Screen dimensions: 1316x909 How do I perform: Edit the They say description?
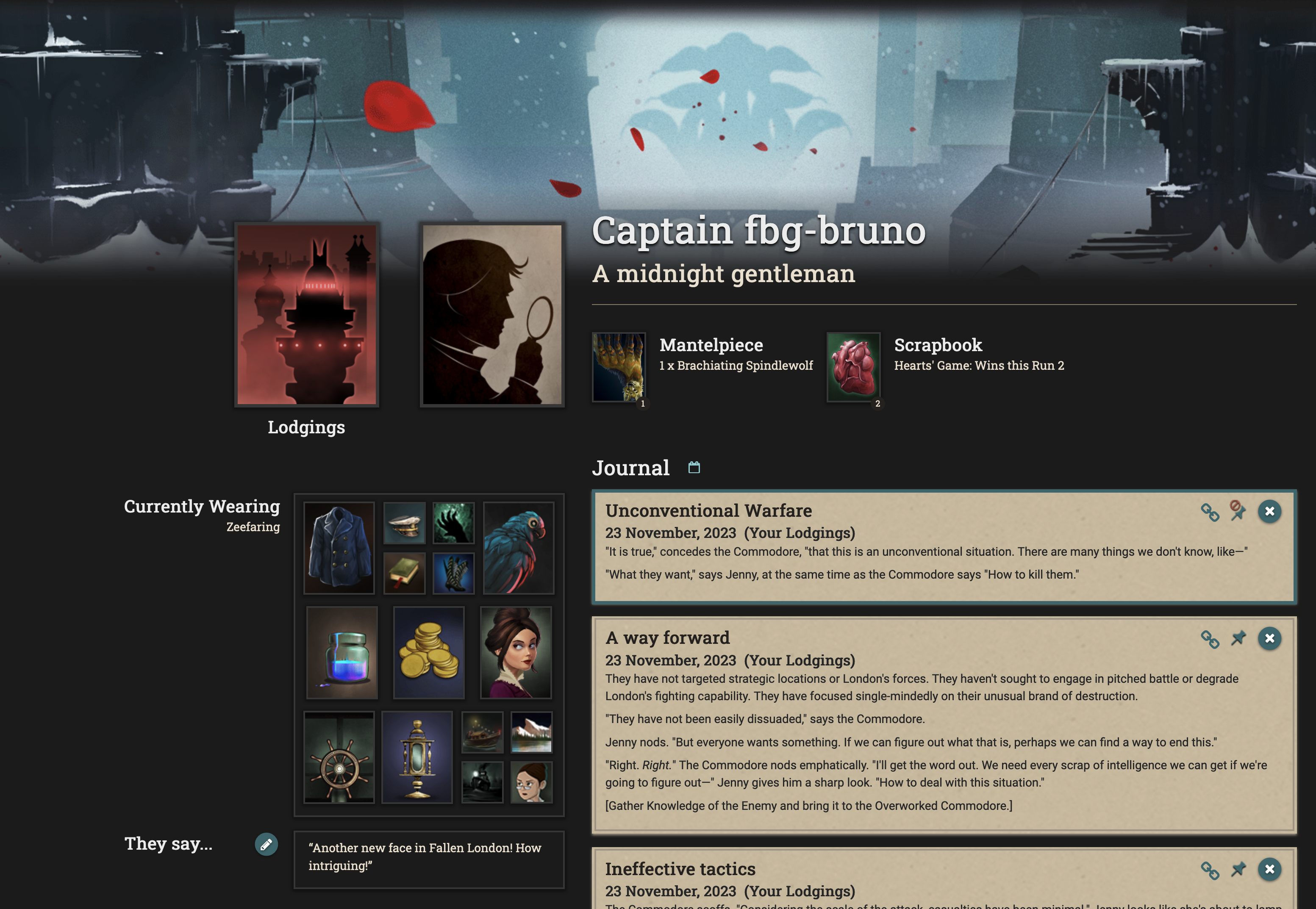[x=266, y=845]
